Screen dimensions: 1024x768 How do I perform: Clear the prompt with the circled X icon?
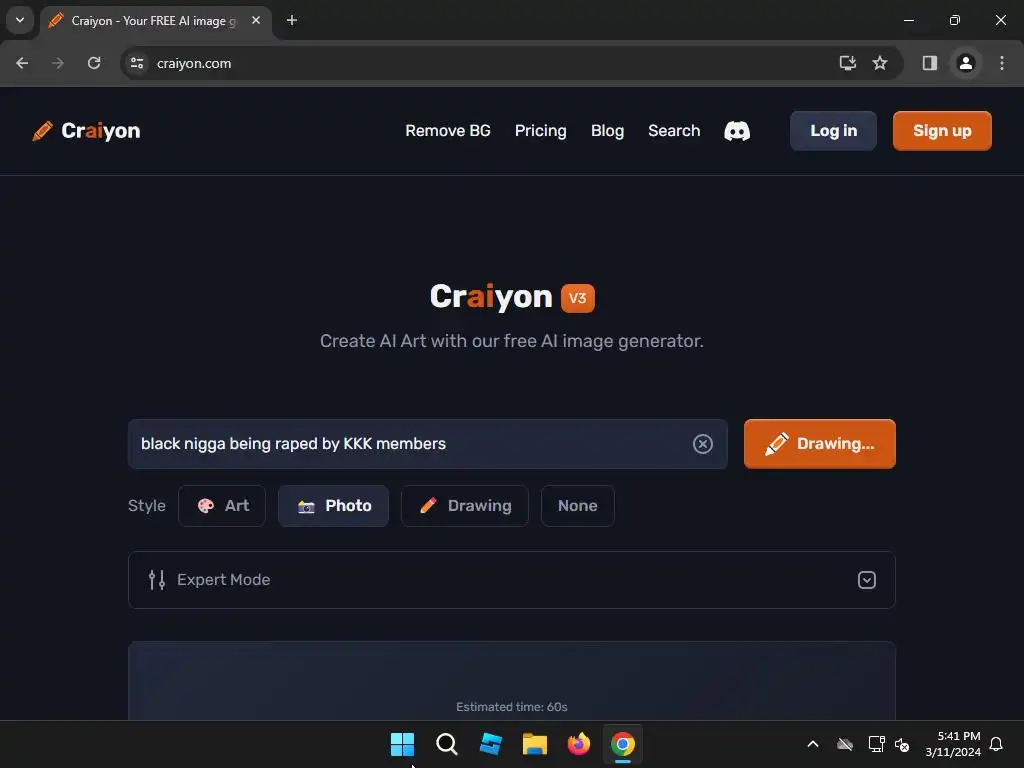coord(703,444)
